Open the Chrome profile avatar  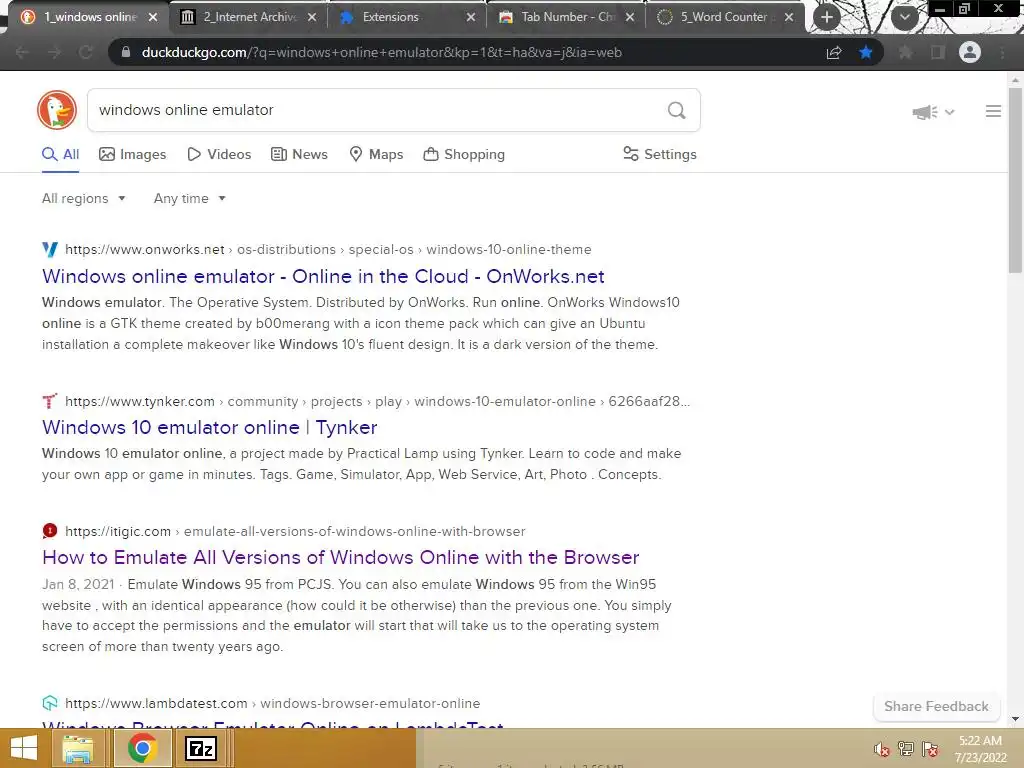pyautogui.click(x=970, y=52)
